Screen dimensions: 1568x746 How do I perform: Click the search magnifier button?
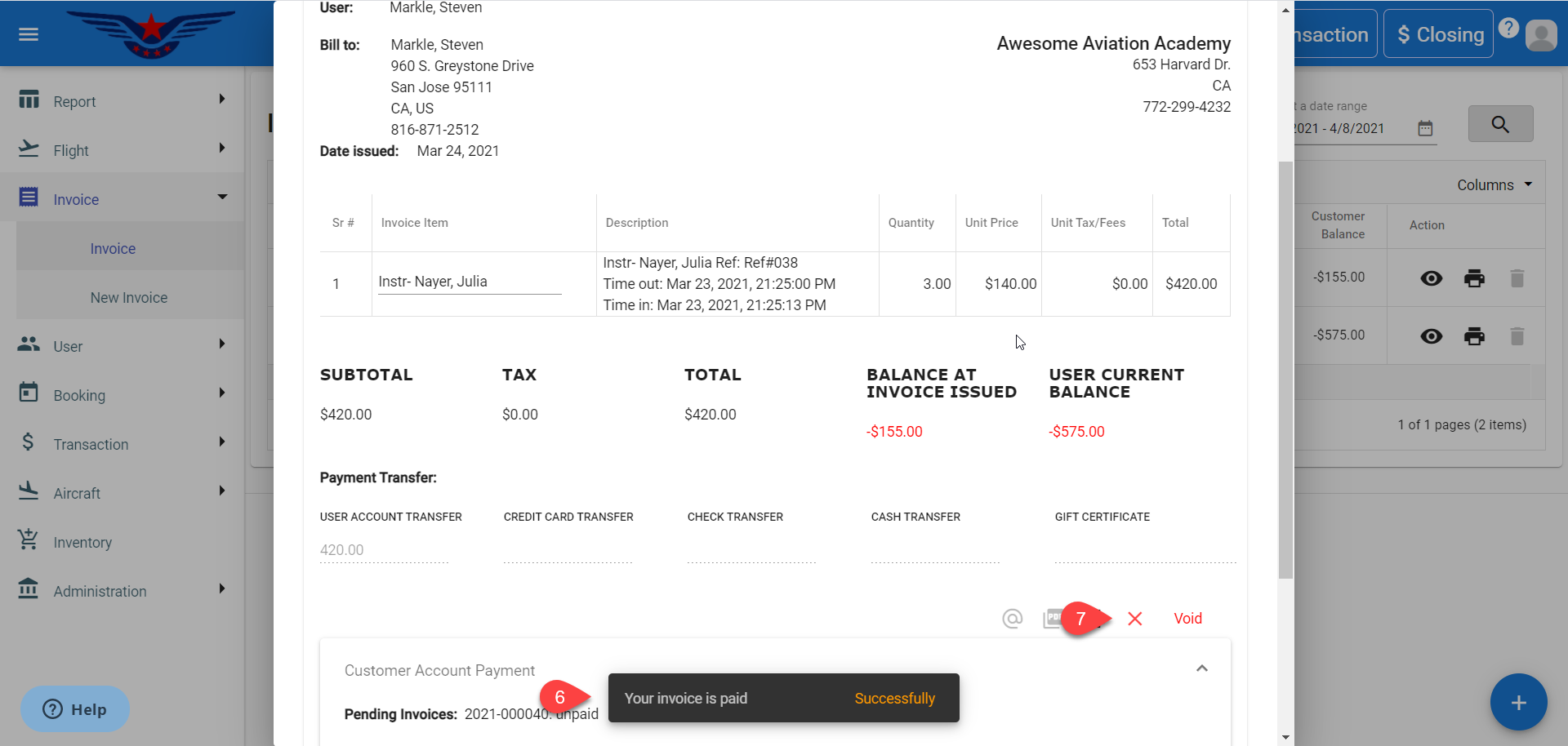tap(1499, 124)
